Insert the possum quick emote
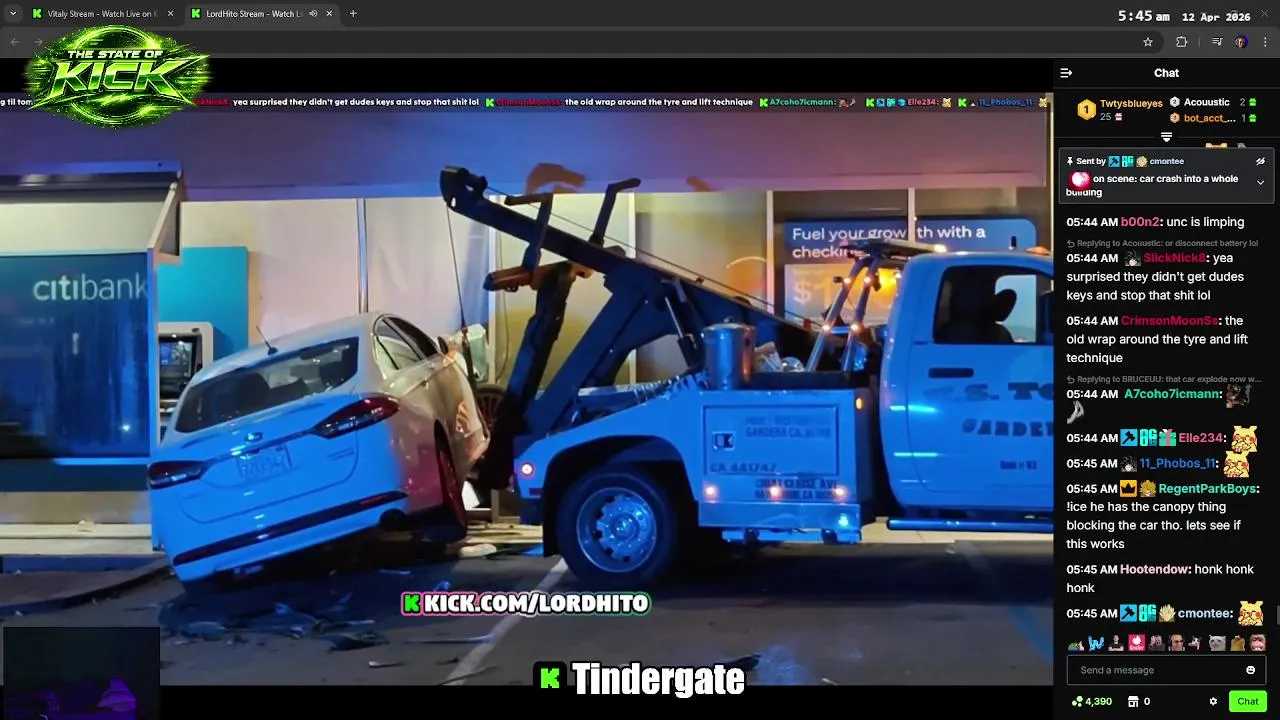This screenshot has height=720, width=1280. coord(1197,643)
